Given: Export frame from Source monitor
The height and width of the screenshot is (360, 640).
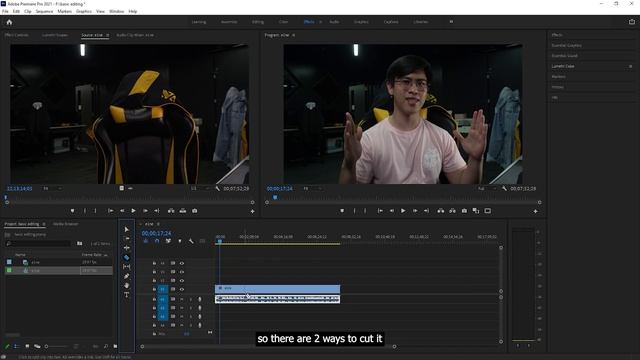Looking at the screenshot, I should (195, 211).
